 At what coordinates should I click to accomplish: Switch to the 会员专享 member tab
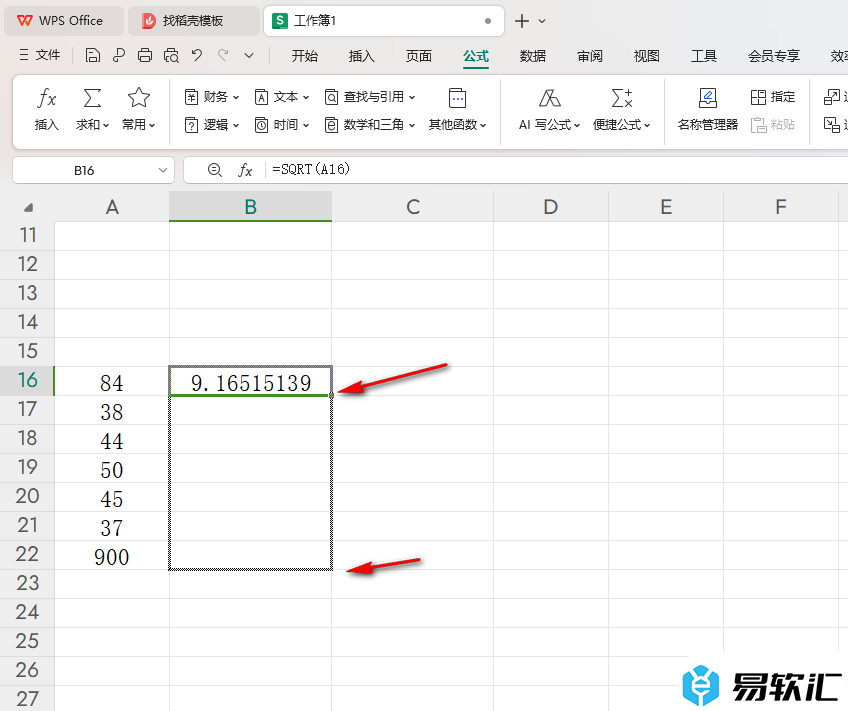(x=773, y=56)
